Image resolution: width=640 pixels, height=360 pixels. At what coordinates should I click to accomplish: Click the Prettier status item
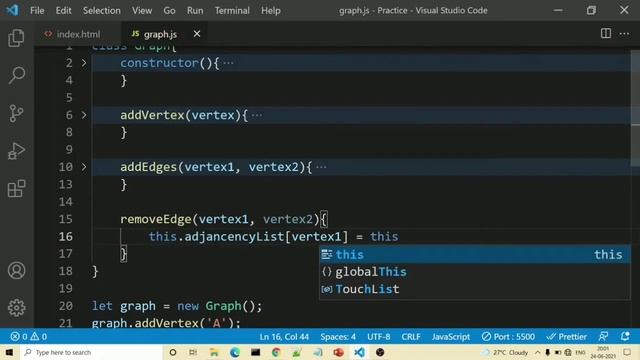567,336
